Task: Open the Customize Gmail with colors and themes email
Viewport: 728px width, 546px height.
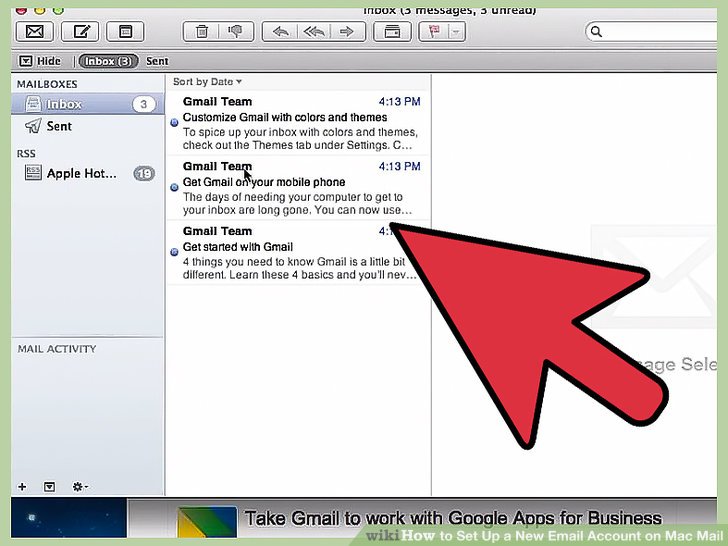Action: (298, 123)
